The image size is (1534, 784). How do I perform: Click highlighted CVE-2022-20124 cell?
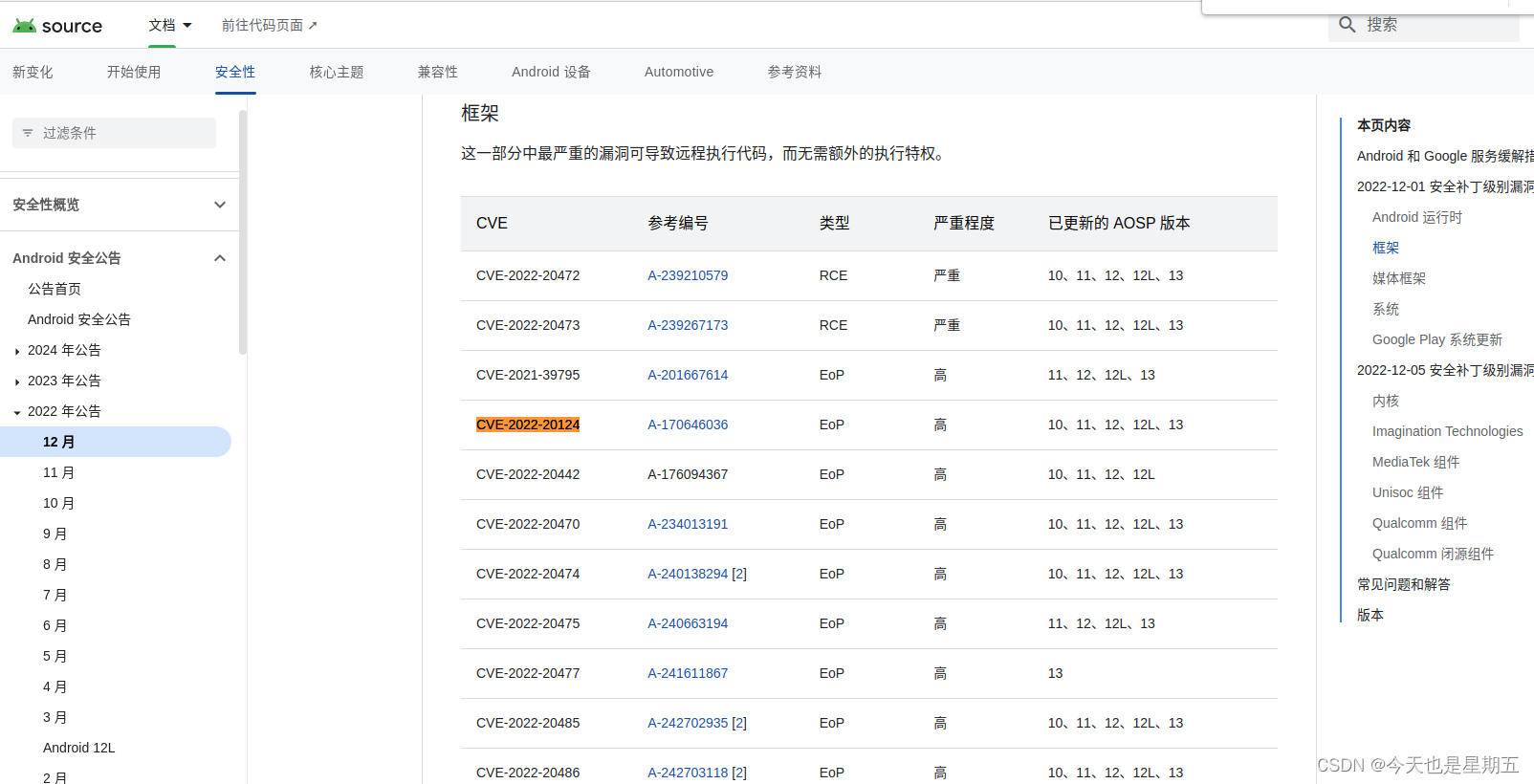[x=528, y=425]
